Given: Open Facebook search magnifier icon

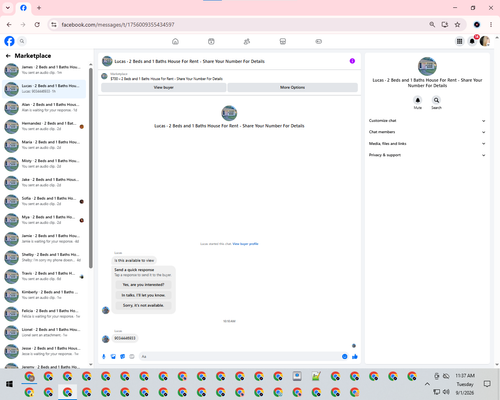Looking at the screenshot, I should tap(22, 41).
